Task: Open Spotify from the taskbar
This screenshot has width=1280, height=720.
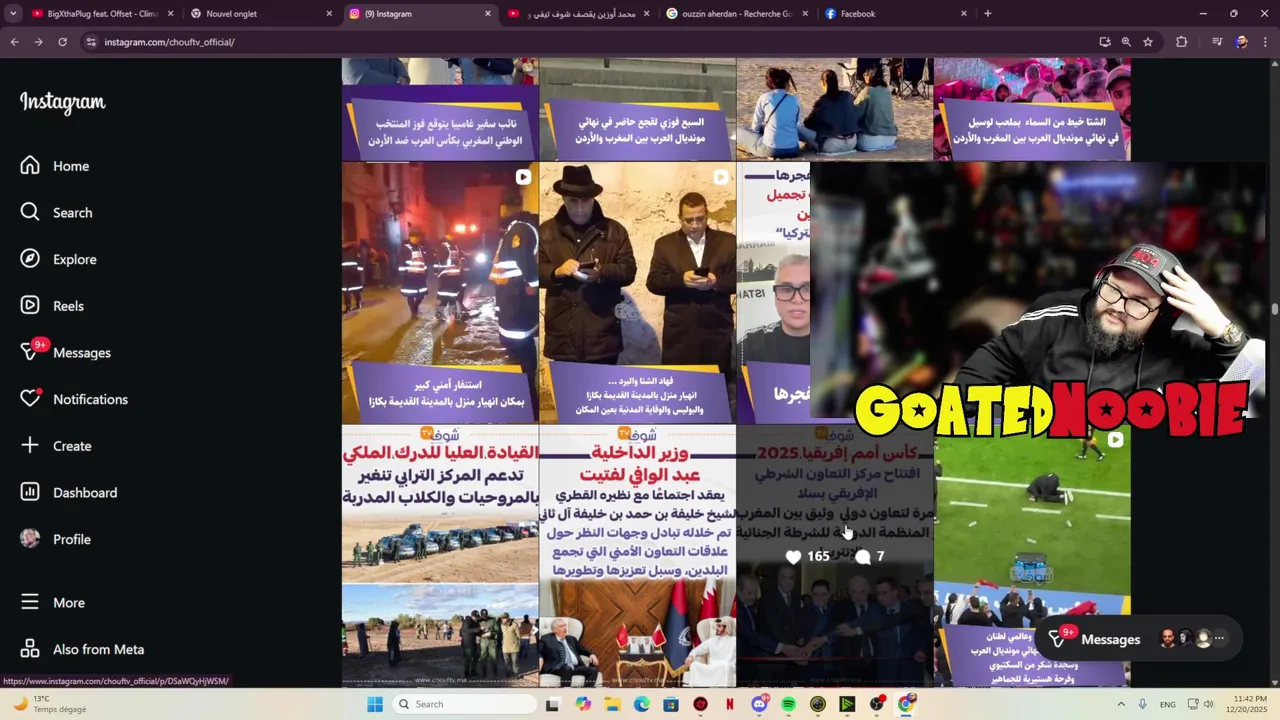Action: pyautogui.click(x=788, y=704)
